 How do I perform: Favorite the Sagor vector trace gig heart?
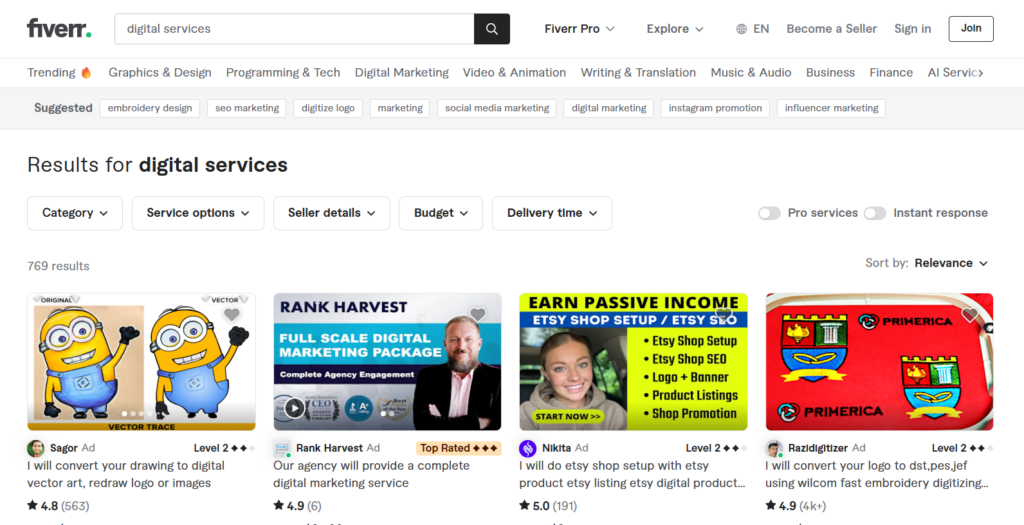pos(232,315)
